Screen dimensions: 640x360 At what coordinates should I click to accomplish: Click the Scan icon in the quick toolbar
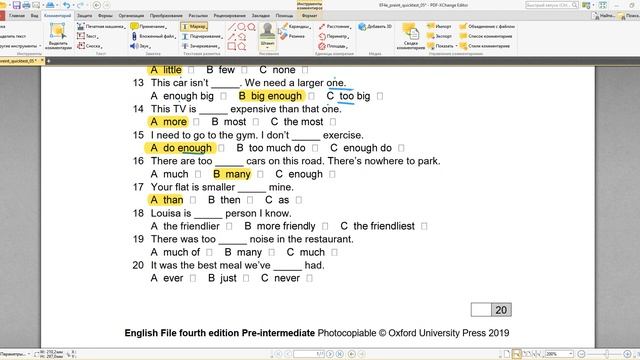50,5
